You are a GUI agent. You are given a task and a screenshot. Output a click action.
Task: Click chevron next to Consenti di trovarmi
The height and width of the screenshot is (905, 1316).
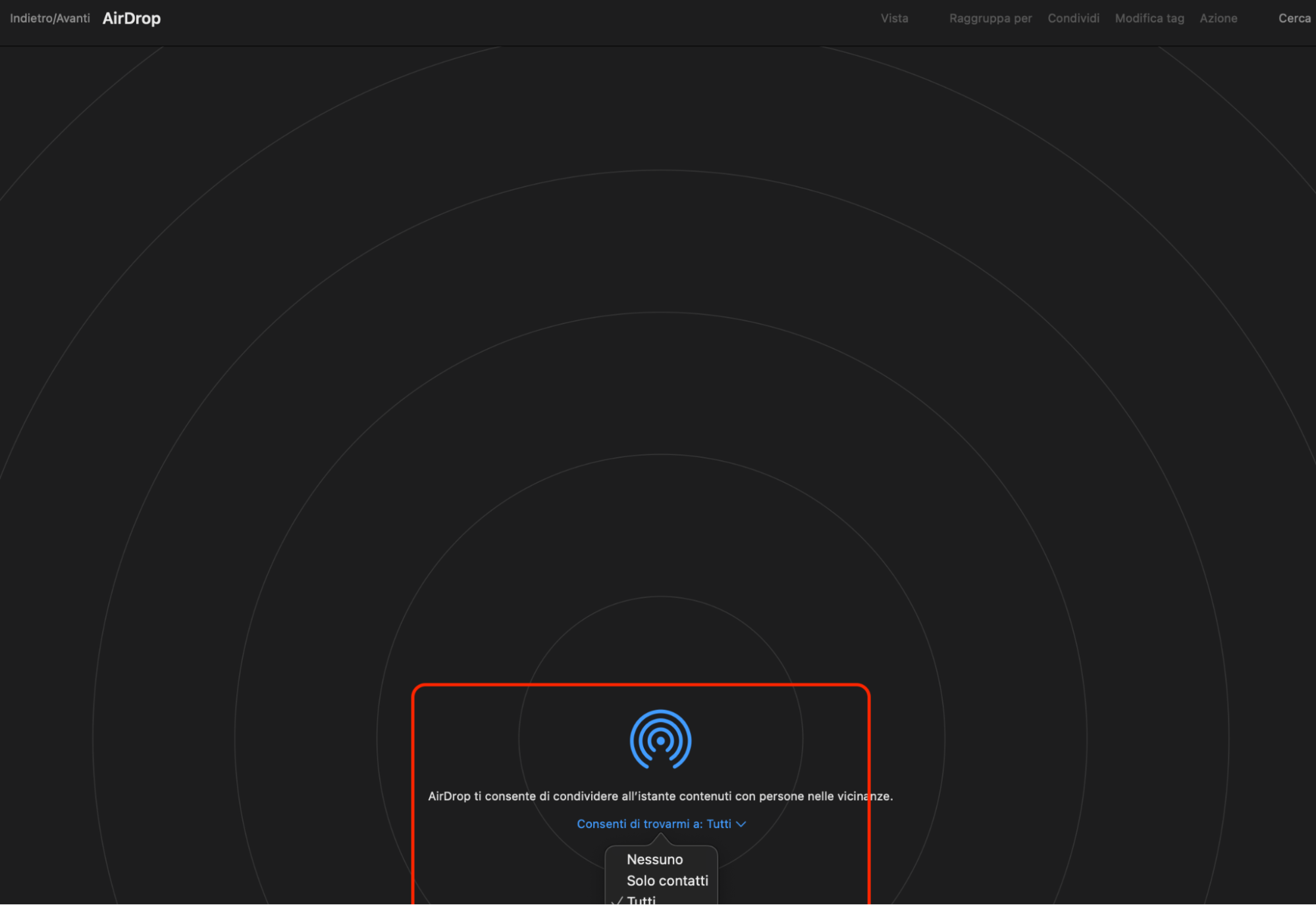(x=741, y=824)
